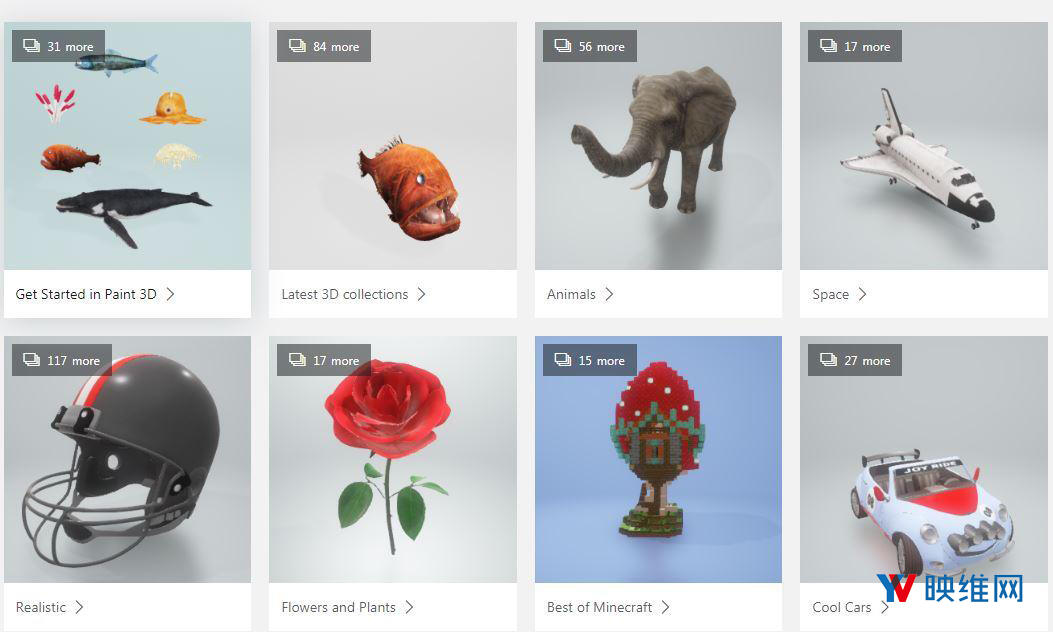Click the '15 more' badge on Minecraft tree
The image size is (1053, 632).
click(590, 360)
